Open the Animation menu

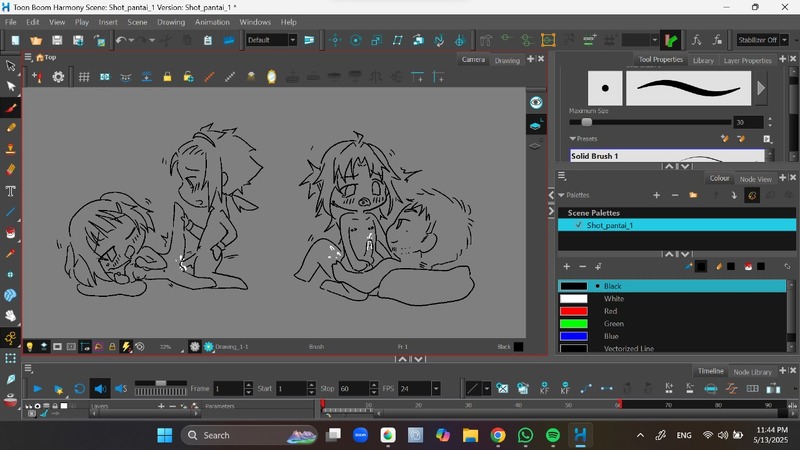click(x=212, y=21)
